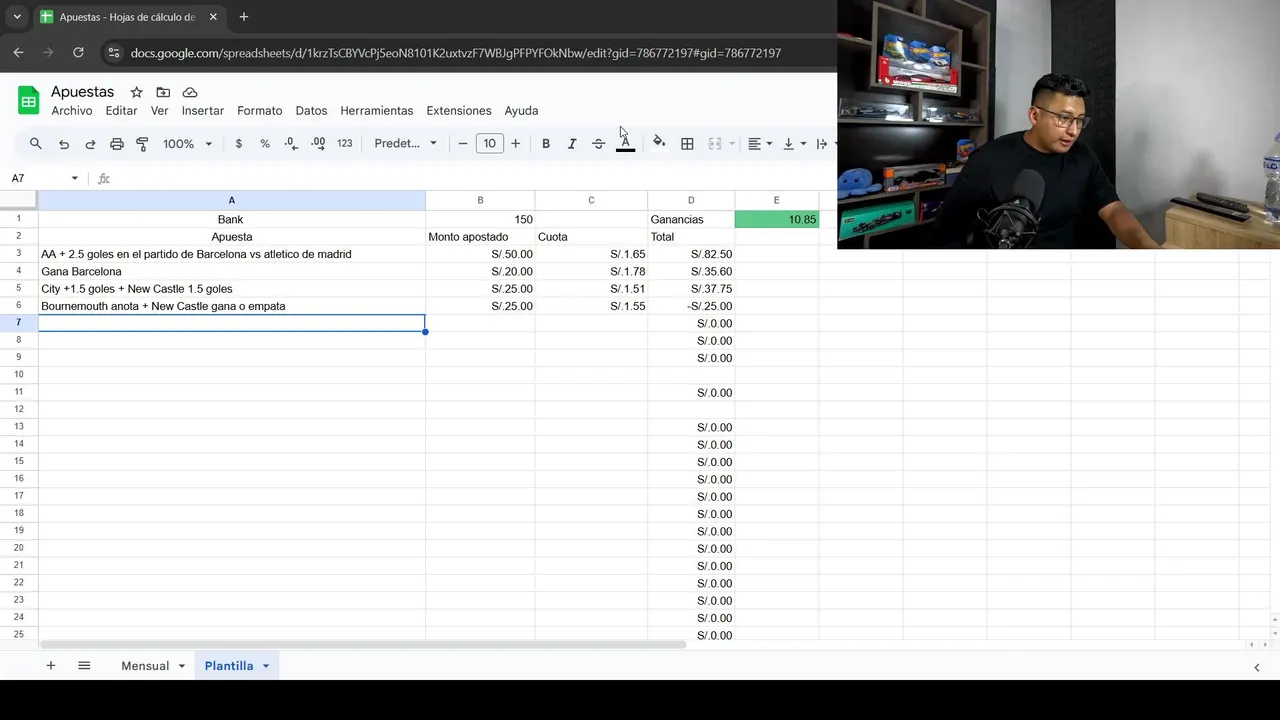Open the Herramientas menu
This screenshot has height=720, width=1280.
click(377, 111)
